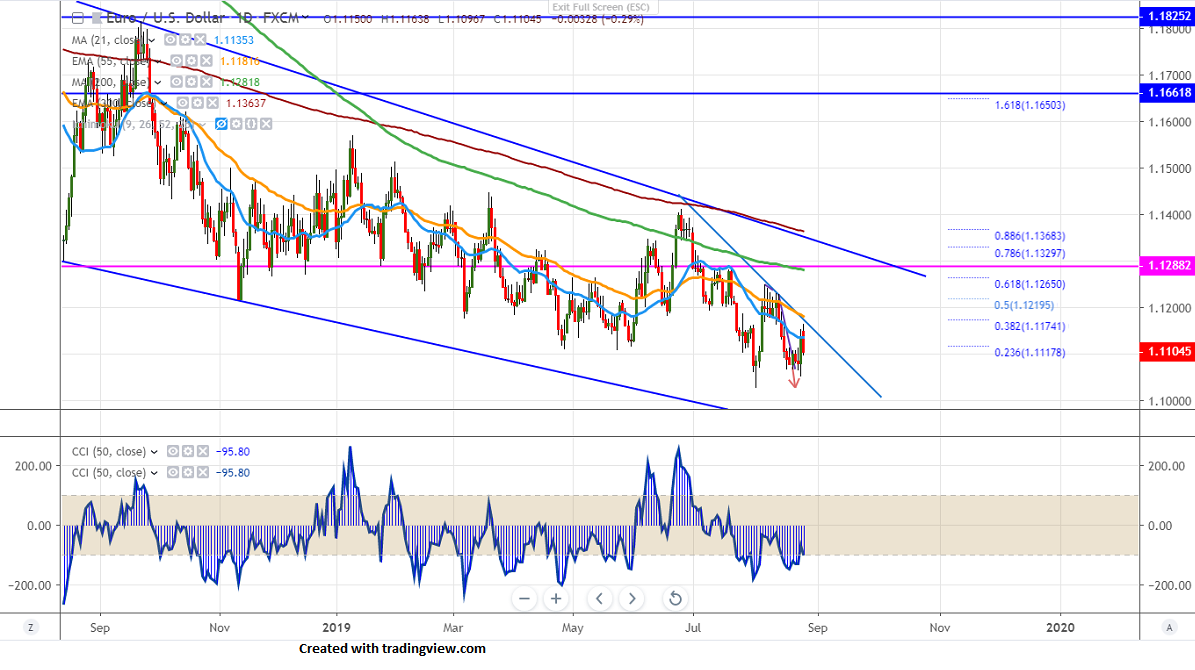Show the hidden Ichimoku indicator
Viewport: 1195px width, 670px height.
click(x=222, y=124)
